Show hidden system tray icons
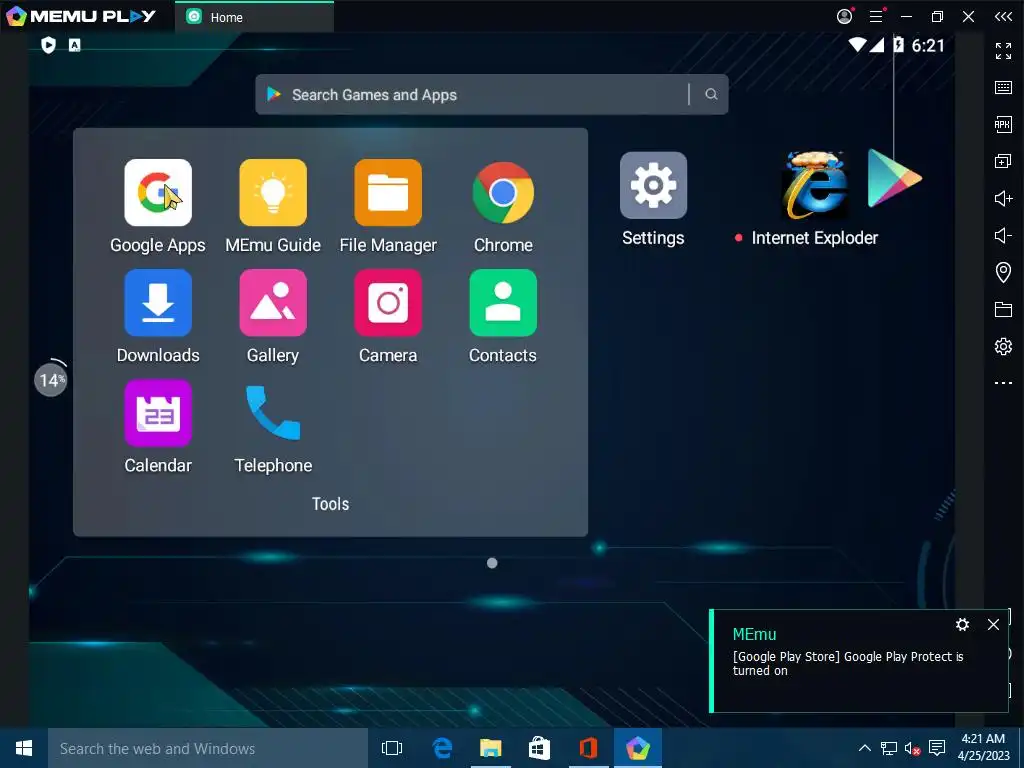Screen dimensions: 1024x768 [x=864, y=748]
